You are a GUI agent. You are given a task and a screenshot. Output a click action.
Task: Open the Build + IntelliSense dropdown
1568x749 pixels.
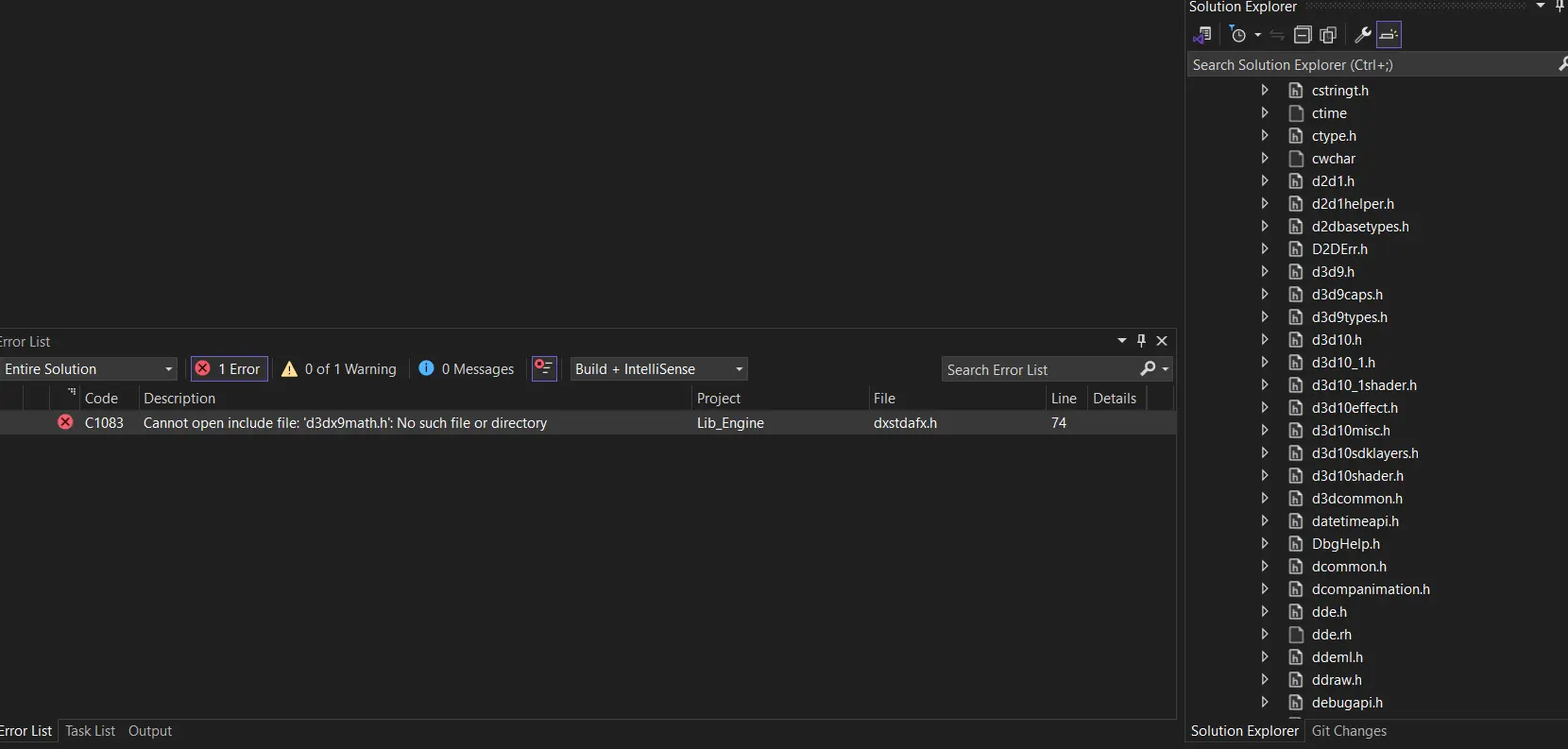659,369
